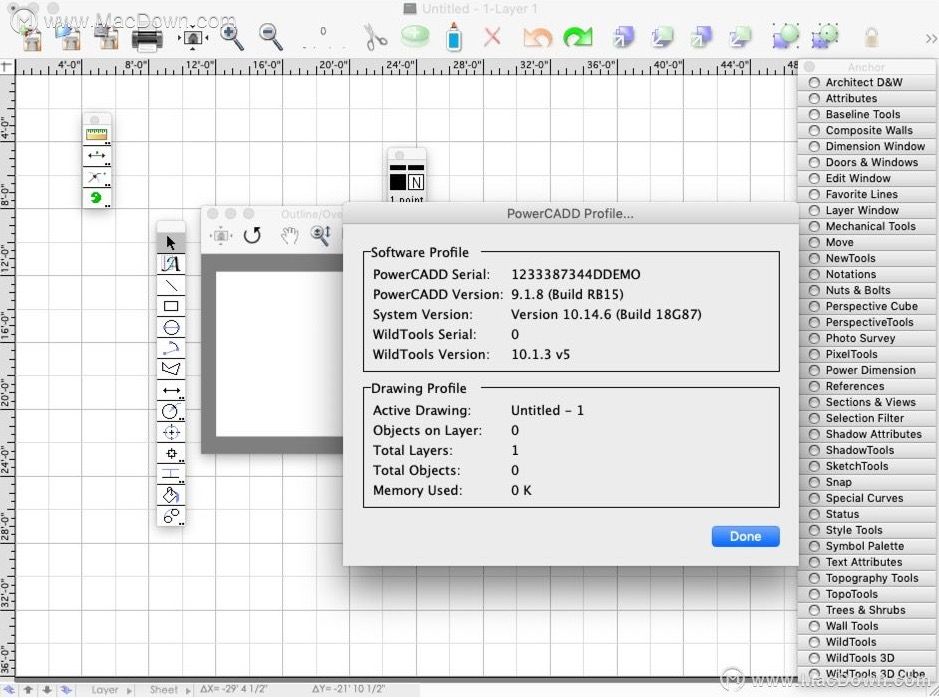Click the orange Undo arrow icon
Viewport: 939px width, 698px height.
[x=537, y=37]
